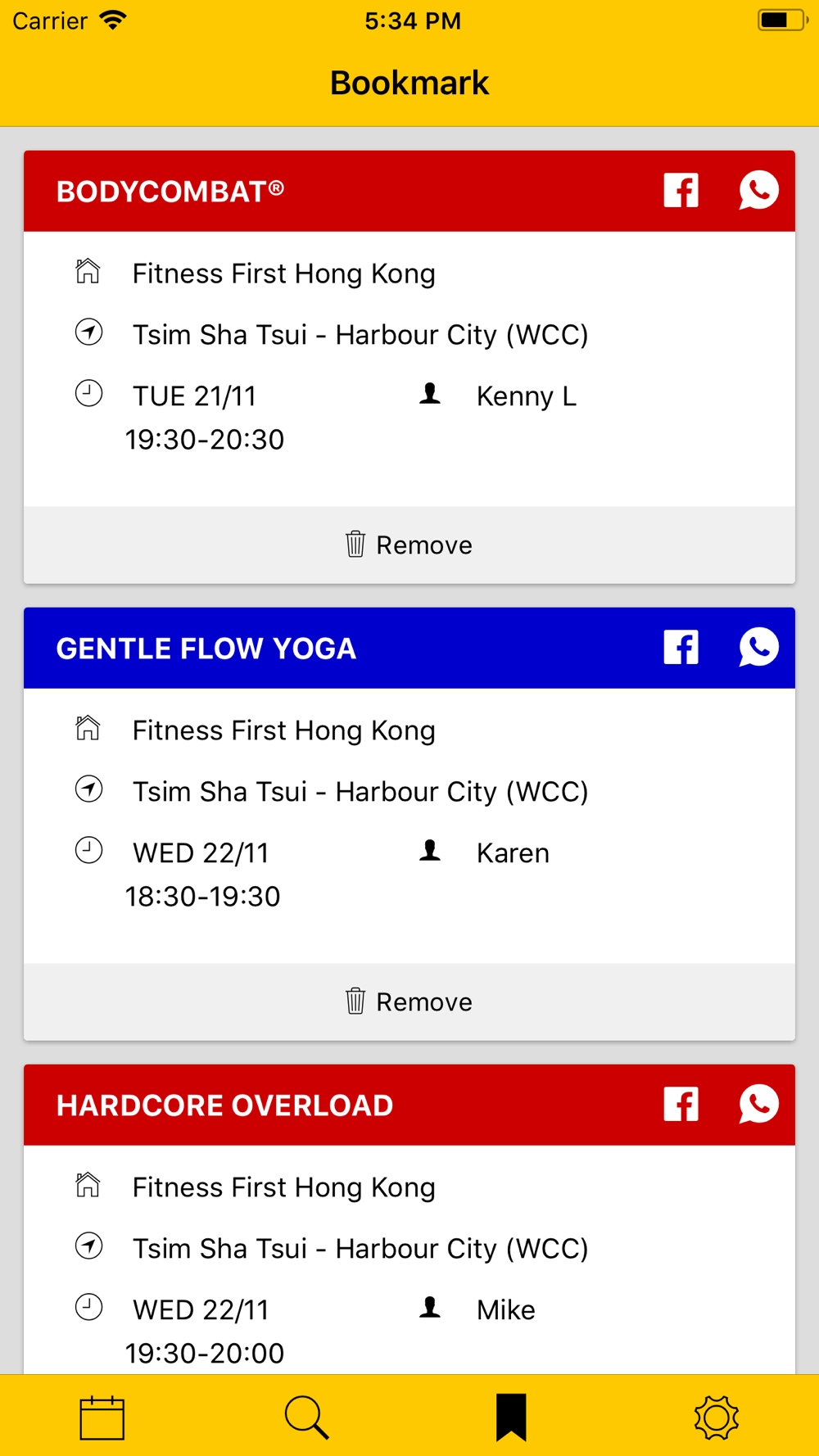The image size is (819, 1456).
Task: Tap the HARDCORE OVERLOAD title header
Action: click(225, 1106)
